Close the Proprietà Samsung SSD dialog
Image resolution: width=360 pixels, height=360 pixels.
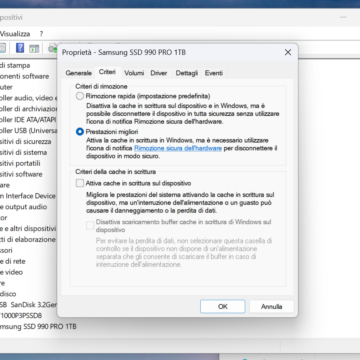pos(288,52)
